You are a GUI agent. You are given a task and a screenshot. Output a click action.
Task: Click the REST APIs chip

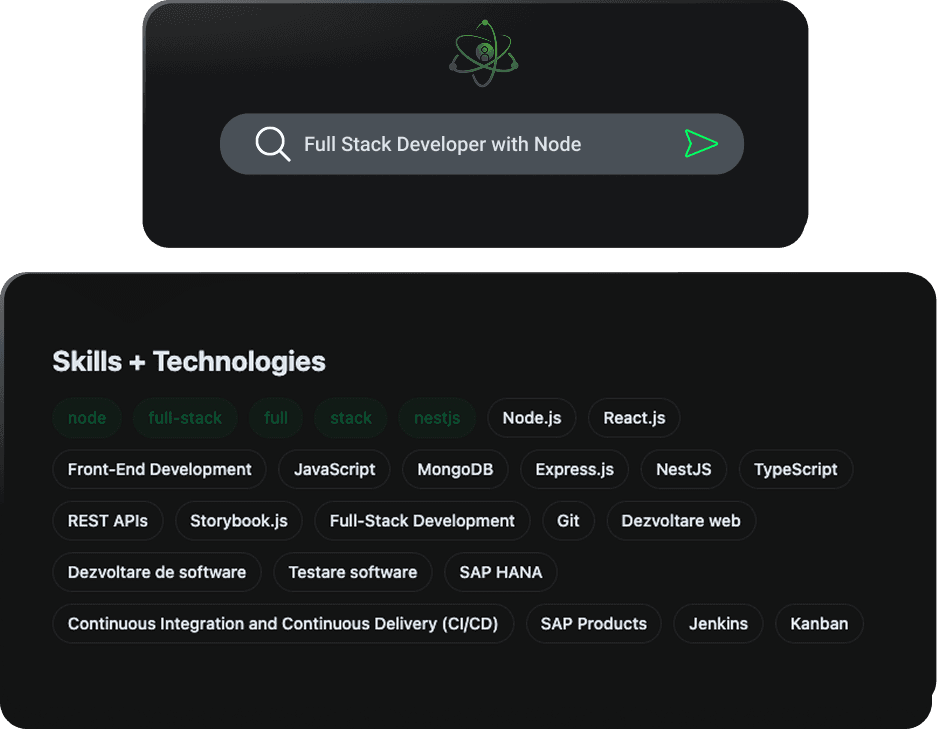108,520
